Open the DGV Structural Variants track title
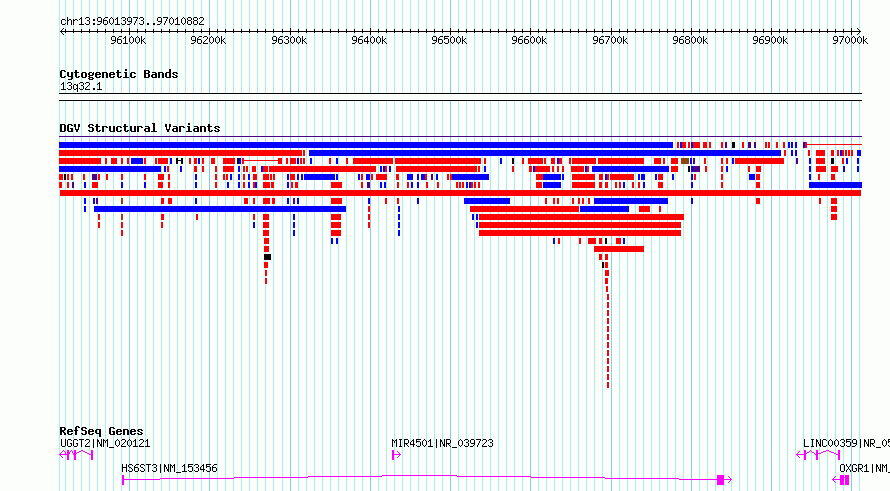The image size is (890, 491). [140, 128]
